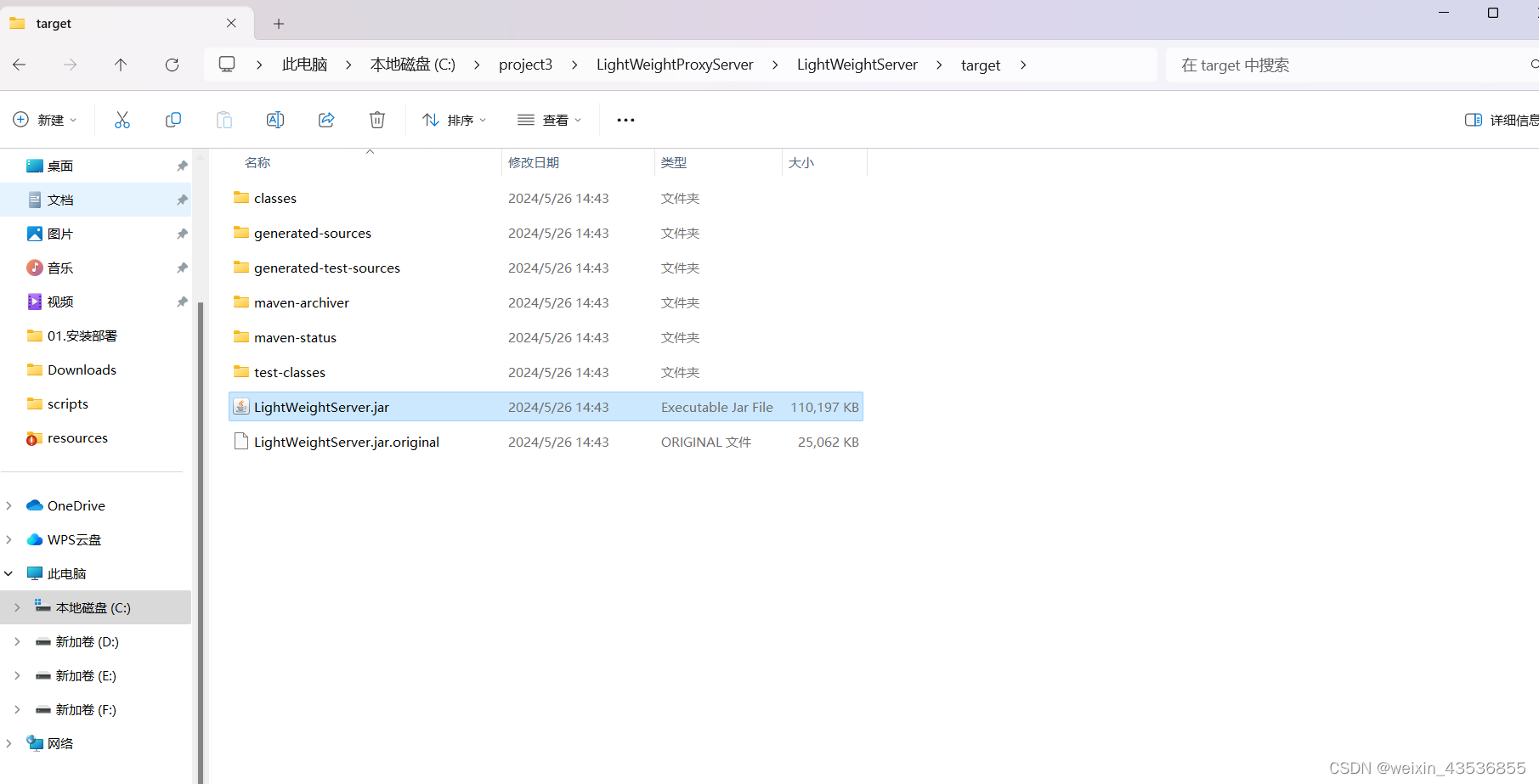This screenshot has width=1539, height=784.
Task: Navigate to LightWeightProxyServer in breadcrumb
Action: click(675, 65)
